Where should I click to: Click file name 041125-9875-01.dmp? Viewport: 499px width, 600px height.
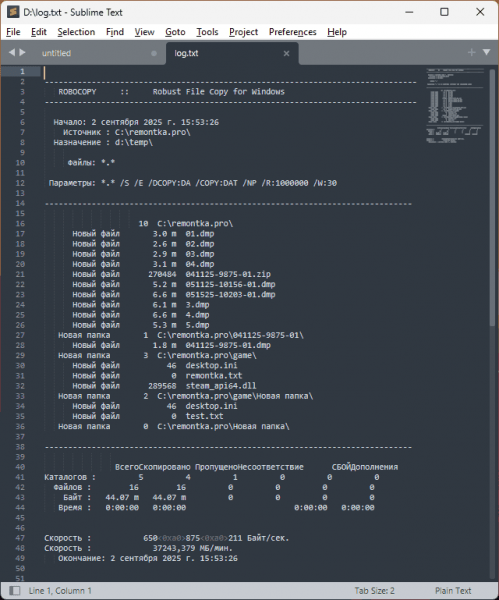228,345
